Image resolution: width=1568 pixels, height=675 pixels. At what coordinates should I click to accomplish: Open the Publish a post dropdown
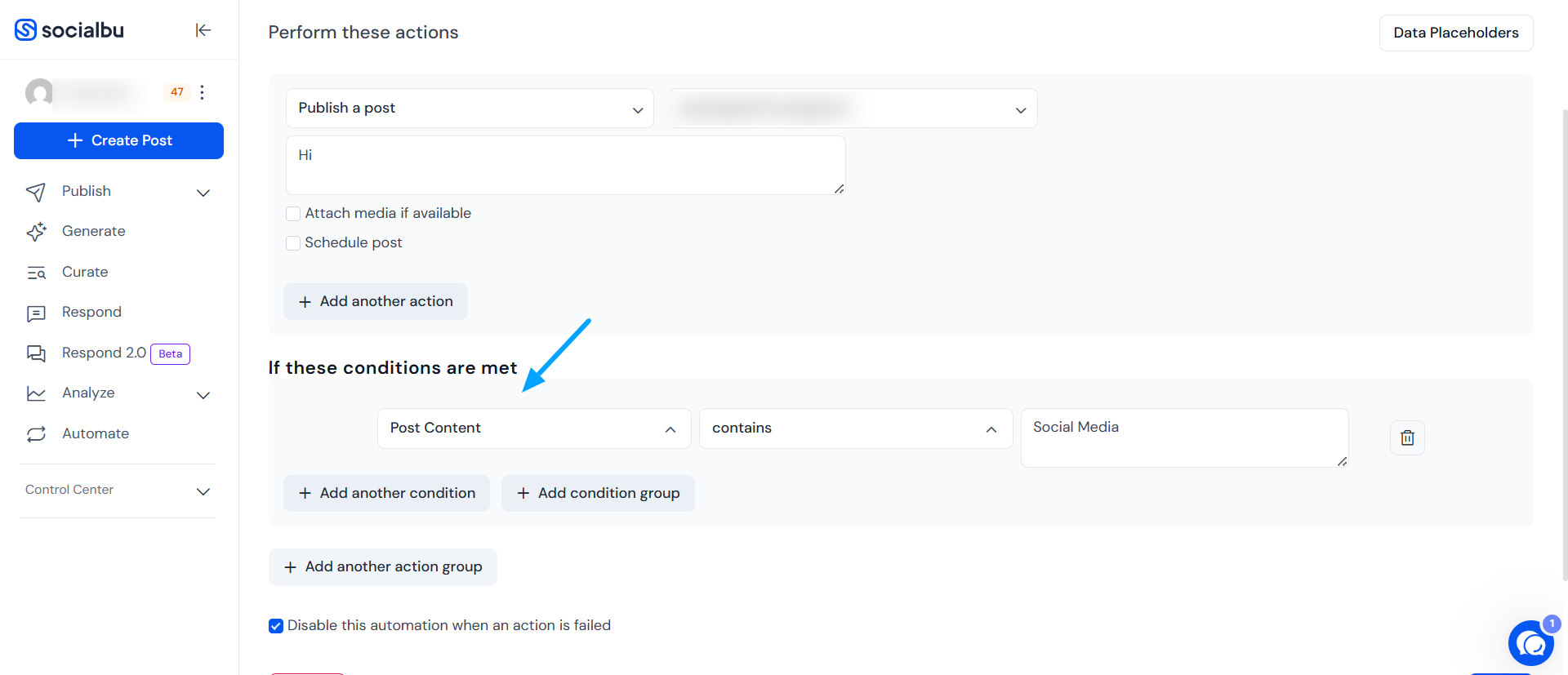pos(470,109)
